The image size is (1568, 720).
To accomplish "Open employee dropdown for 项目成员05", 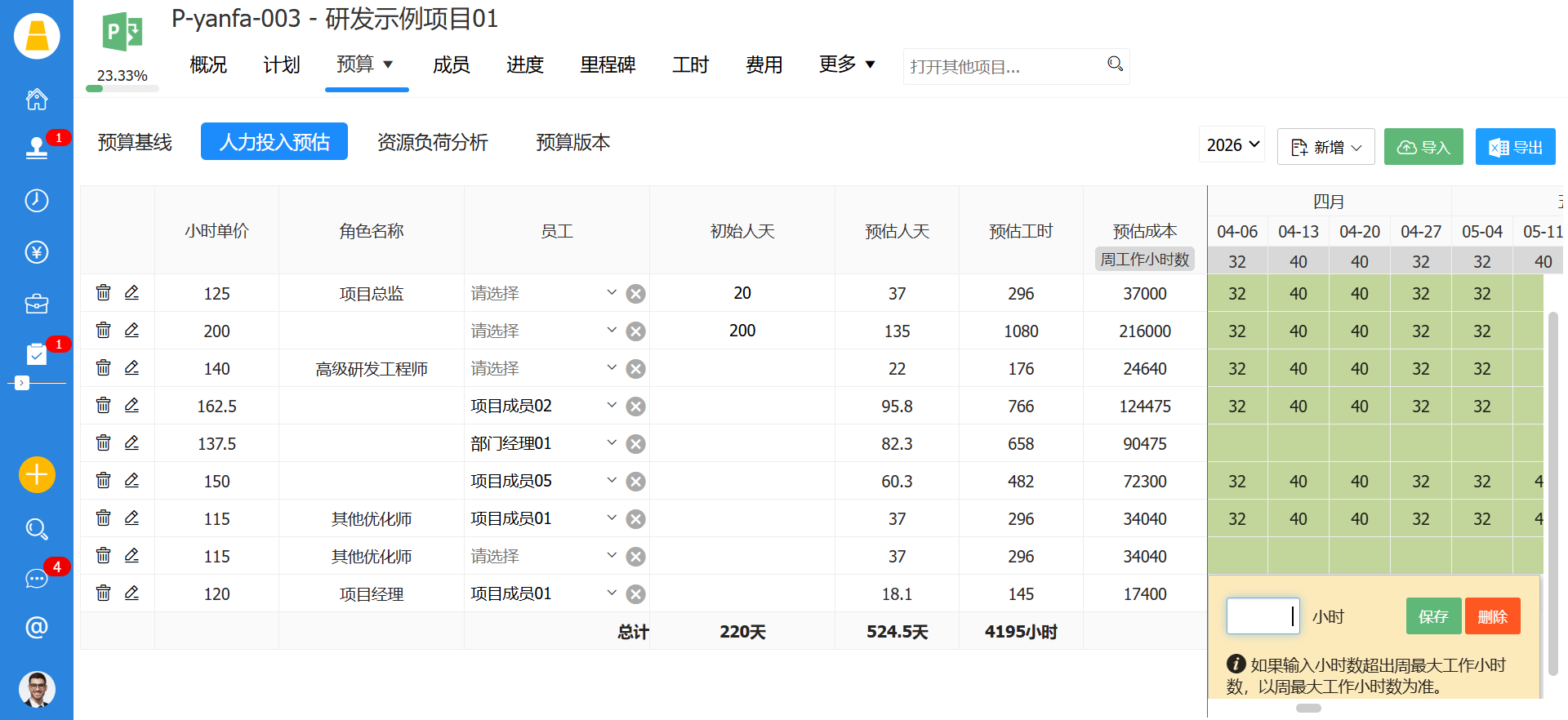I will pyautogui.click(x=612, y=480).
